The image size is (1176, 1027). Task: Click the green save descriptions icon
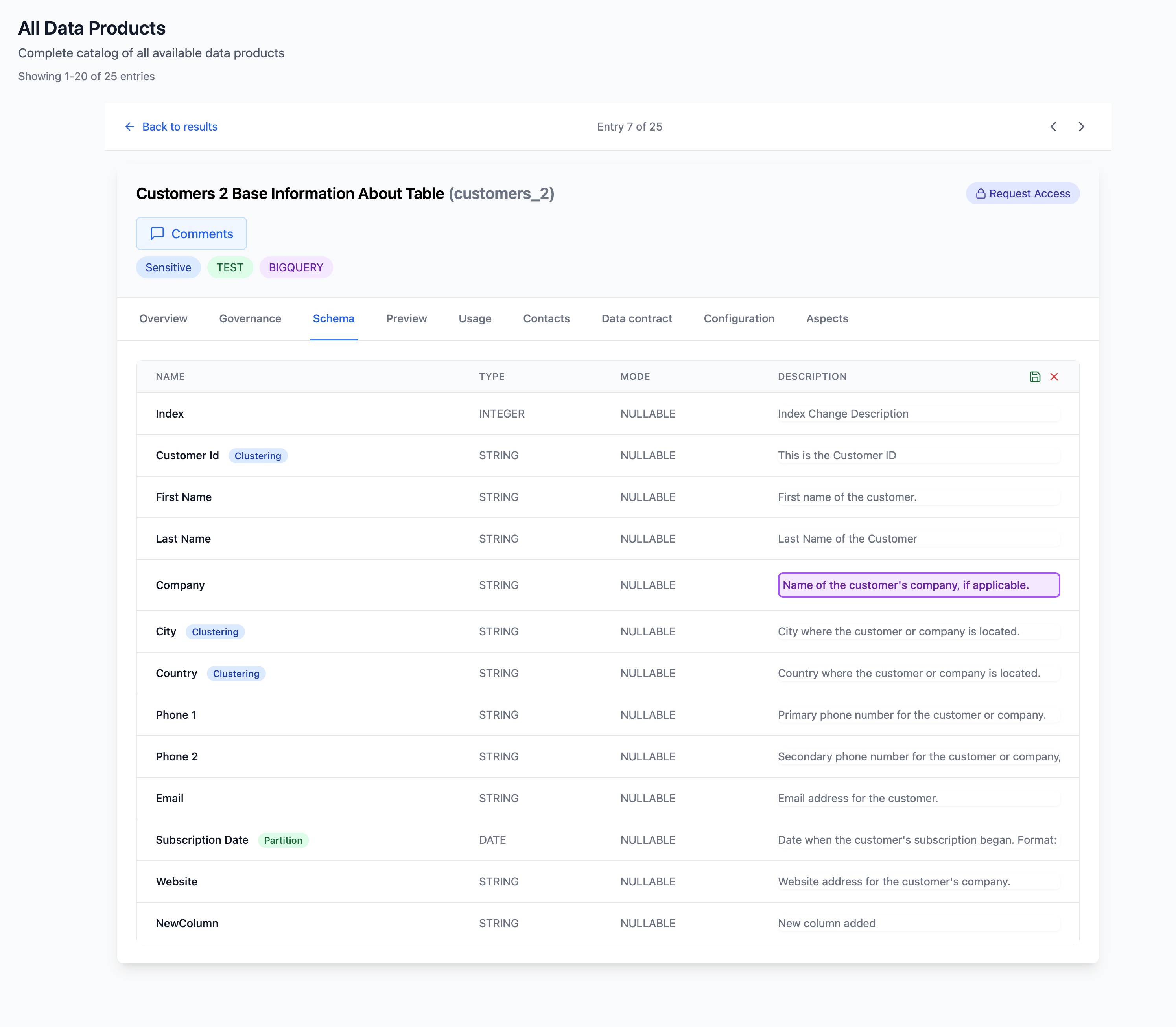1034,377
